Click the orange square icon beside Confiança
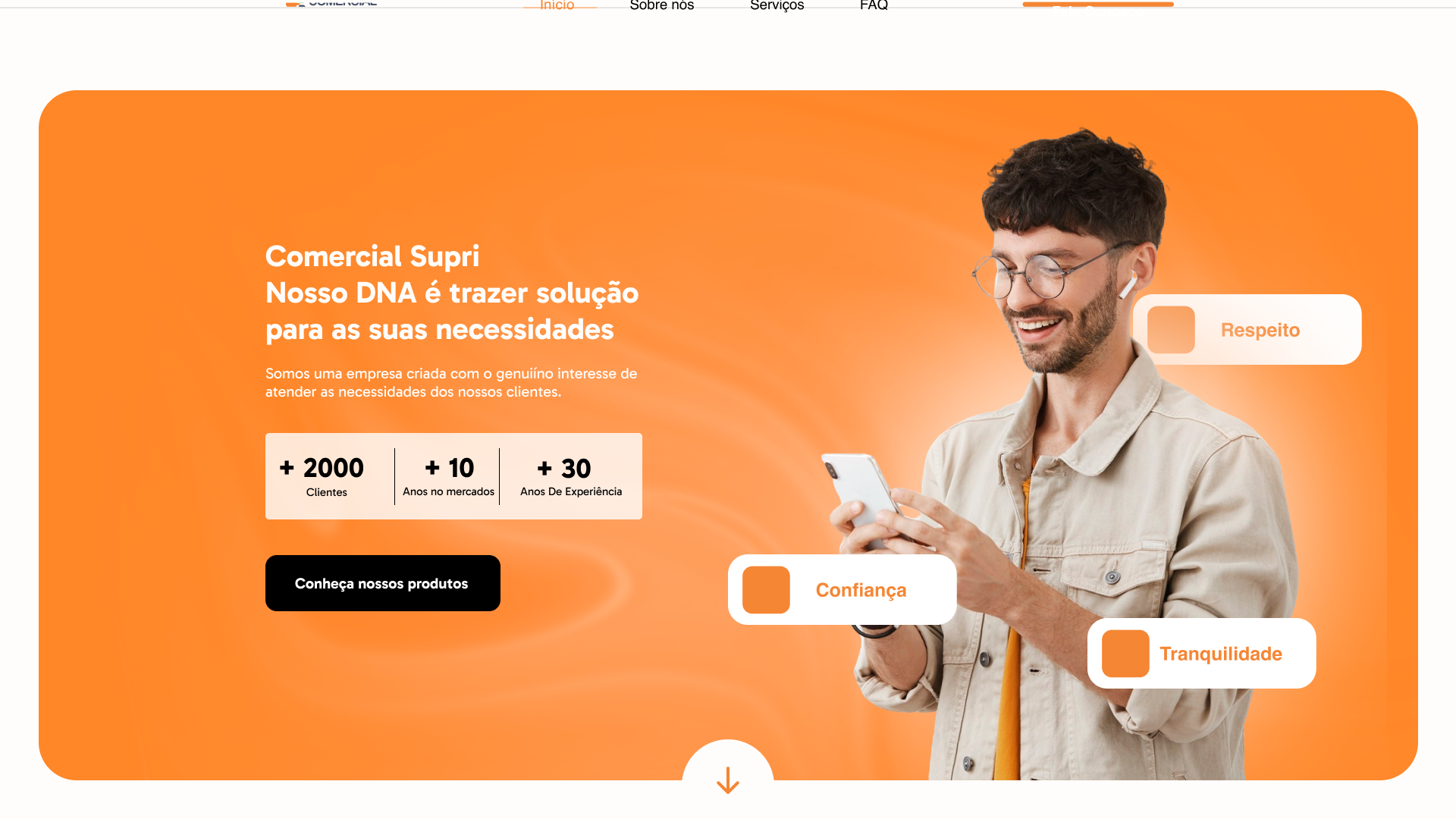Viewport: 1456px width, 819px height. (766, 590)
